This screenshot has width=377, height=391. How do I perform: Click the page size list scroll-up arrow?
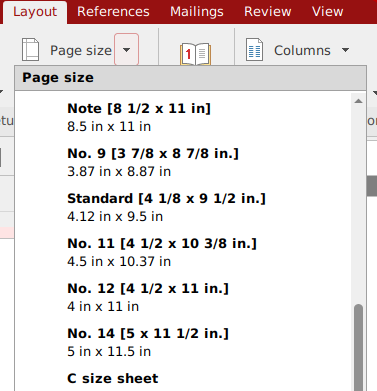(x=358, y=101)
